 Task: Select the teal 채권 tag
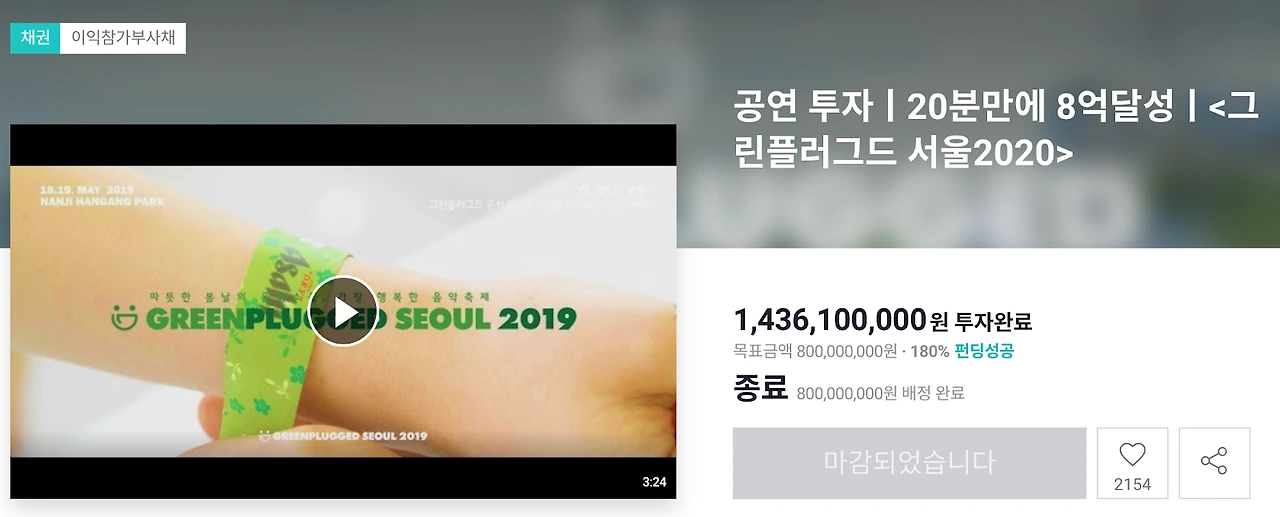(x=35, y=38)
